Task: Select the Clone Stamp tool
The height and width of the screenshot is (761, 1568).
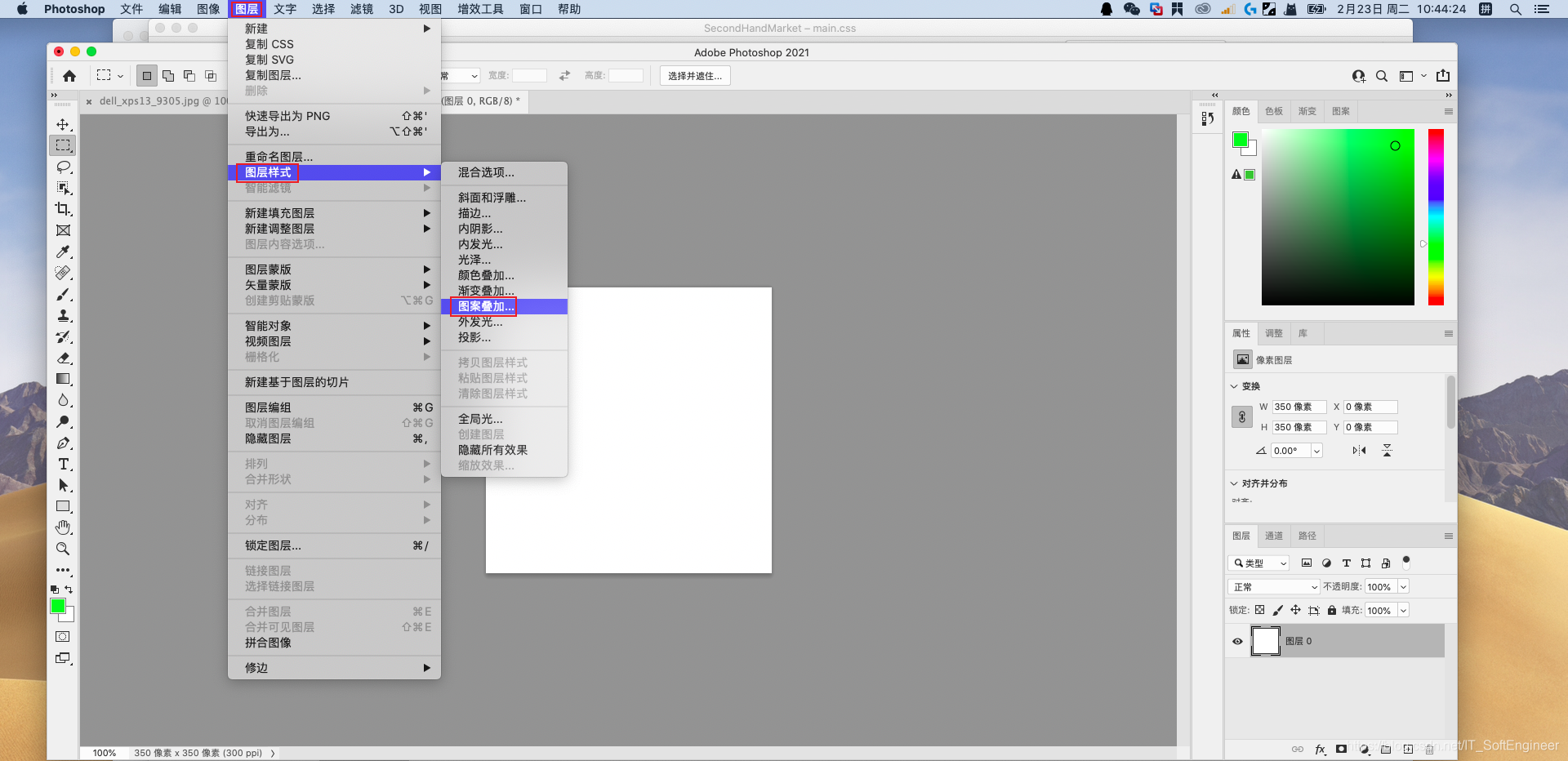Action: click(63, 315)
